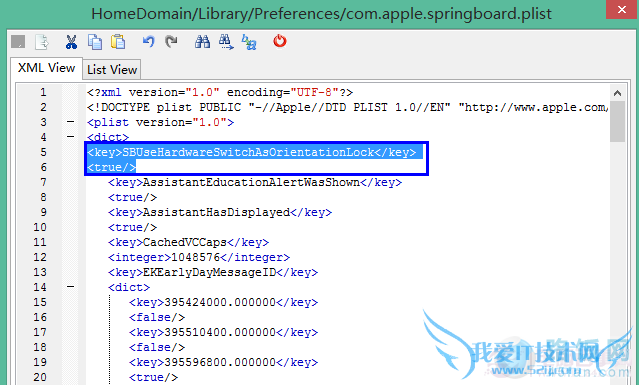Click the false tag on line 16
Image resolution: width=639 pixels, height=385 pixels.
coord(157,317)
